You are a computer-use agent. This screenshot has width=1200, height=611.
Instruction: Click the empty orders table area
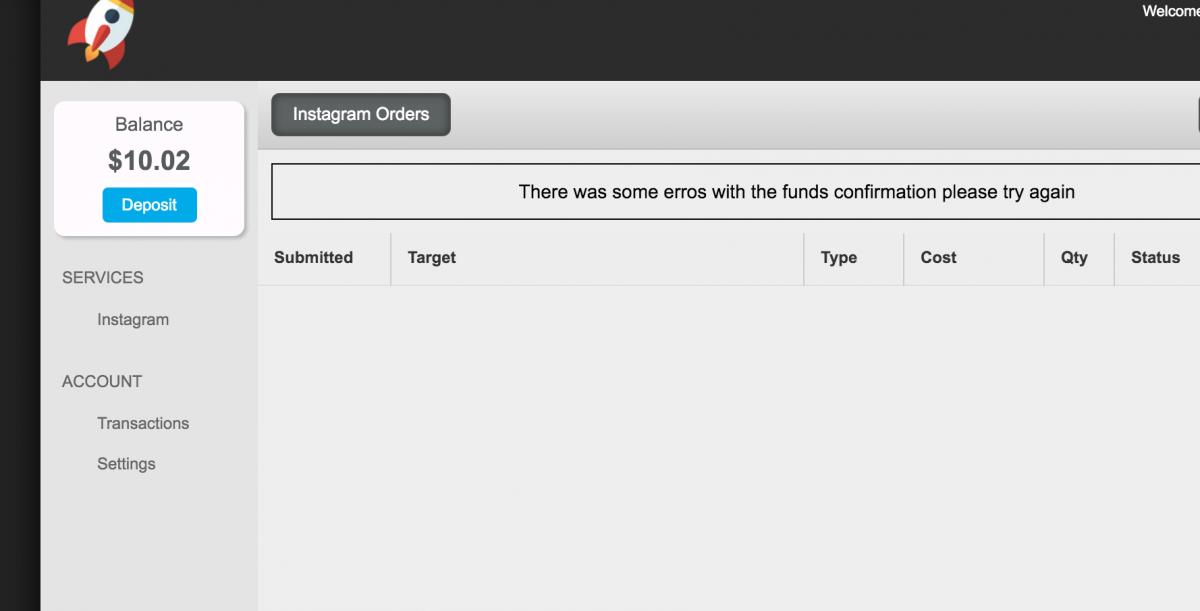point(729,448)
